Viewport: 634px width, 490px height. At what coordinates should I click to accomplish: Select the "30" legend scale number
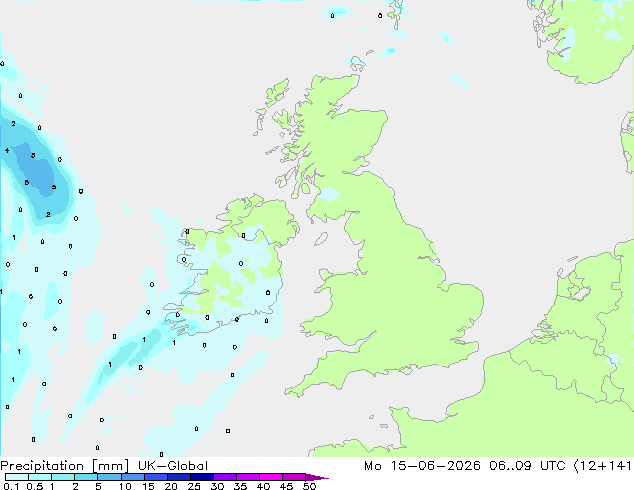click(217, 486)
